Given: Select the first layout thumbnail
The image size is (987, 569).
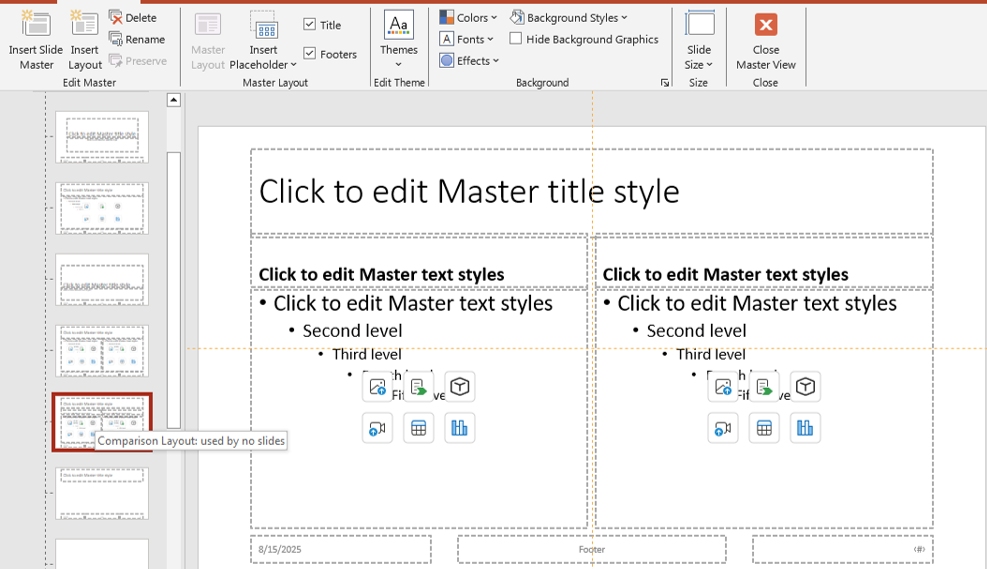Looking at the screenshot, I should tap(102, 137).
